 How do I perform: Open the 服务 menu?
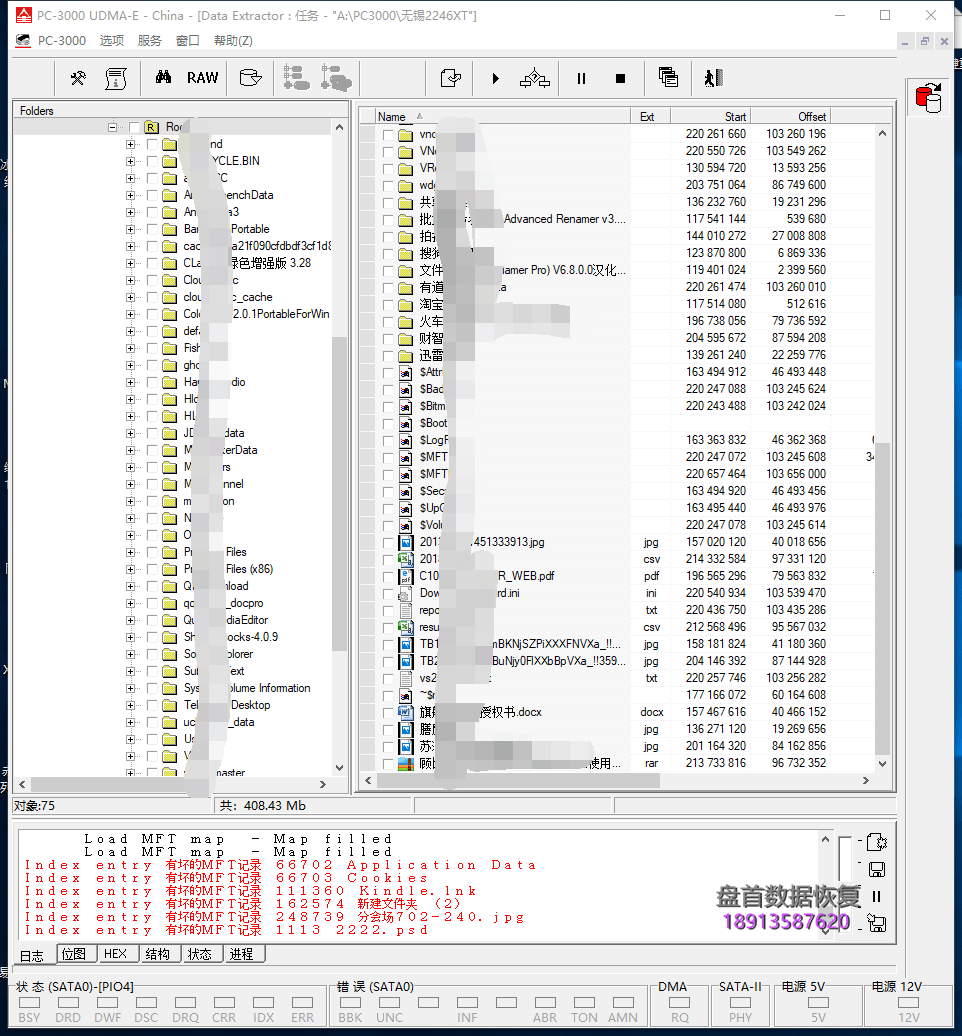[x=149, y=40]
